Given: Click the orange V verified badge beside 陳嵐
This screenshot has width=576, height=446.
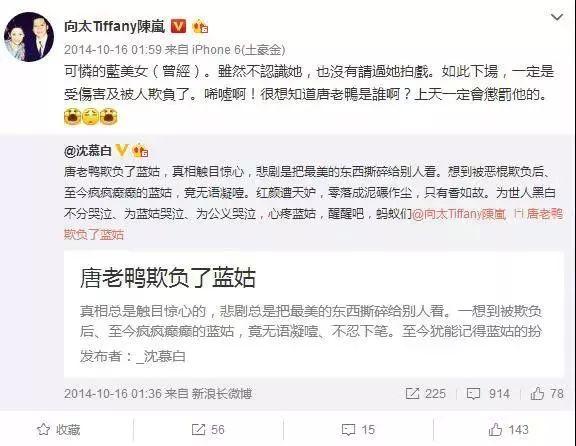Looking at the screenshot, I should (179, 26).
